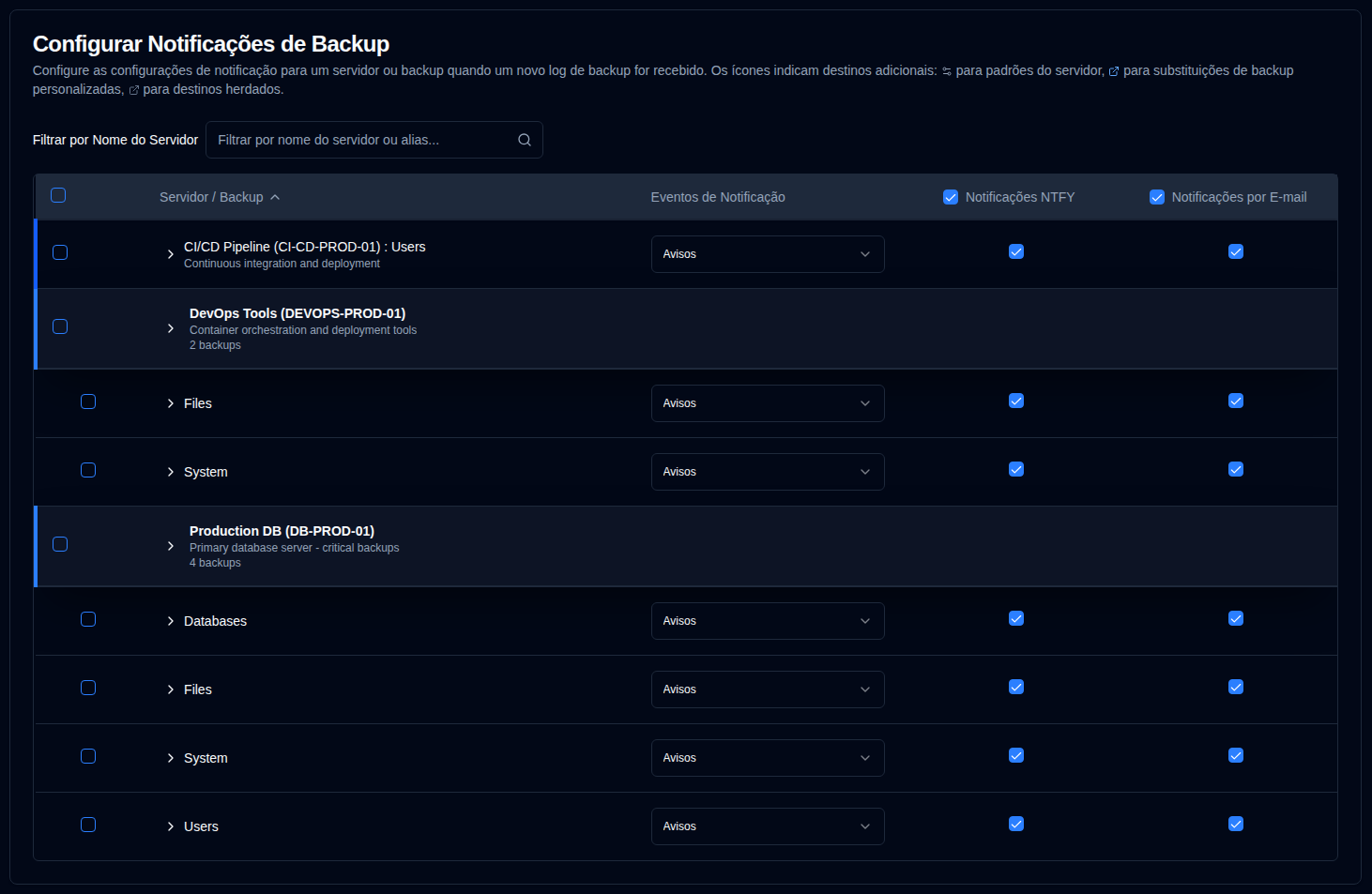This screenshot has width=1372, height=894.
Task: Click "Continuous integration and deployment" description
Action: (x=282, y=264)
